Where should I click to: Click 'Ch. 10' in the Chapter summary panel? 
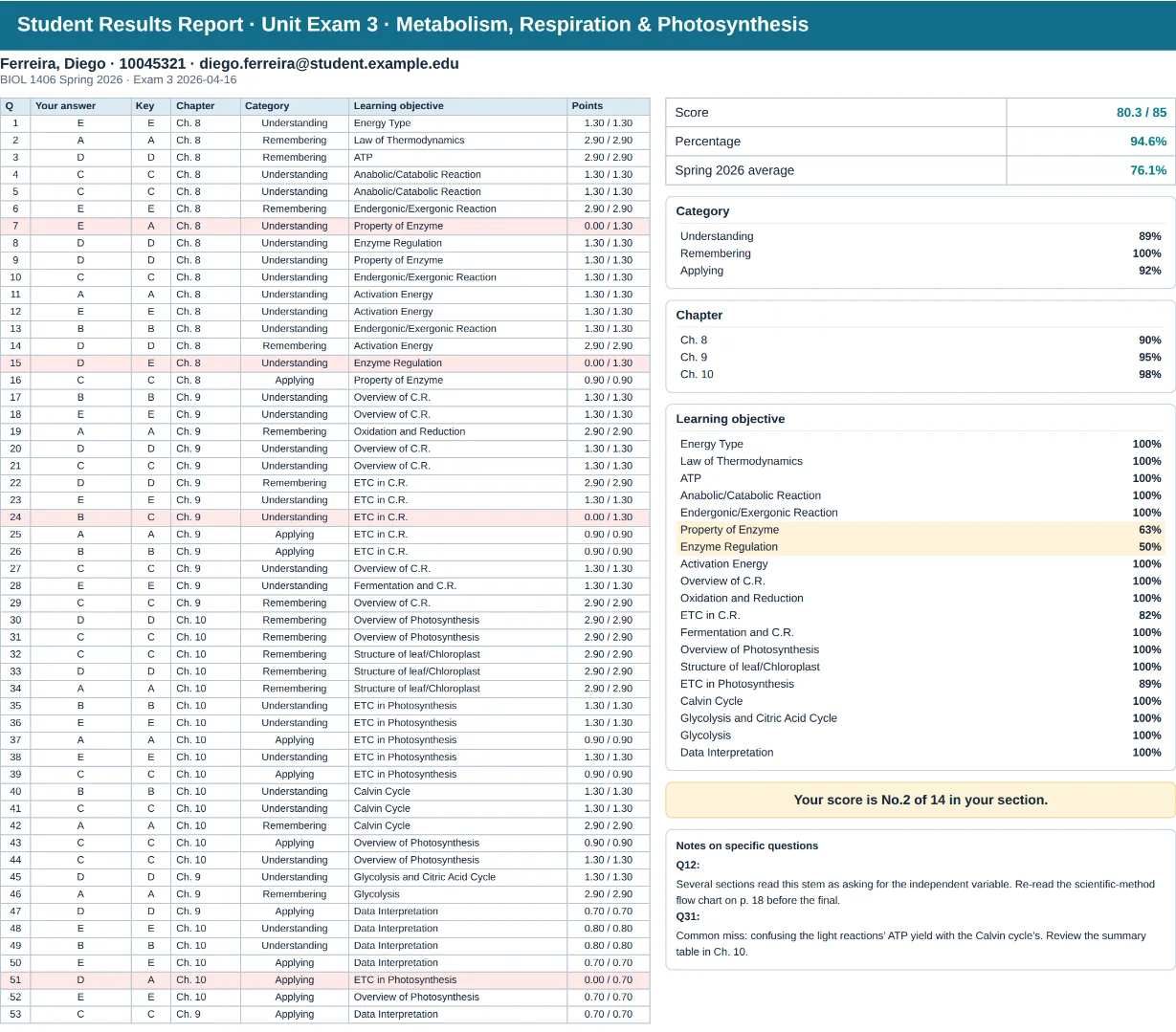(x=697, y=375)
